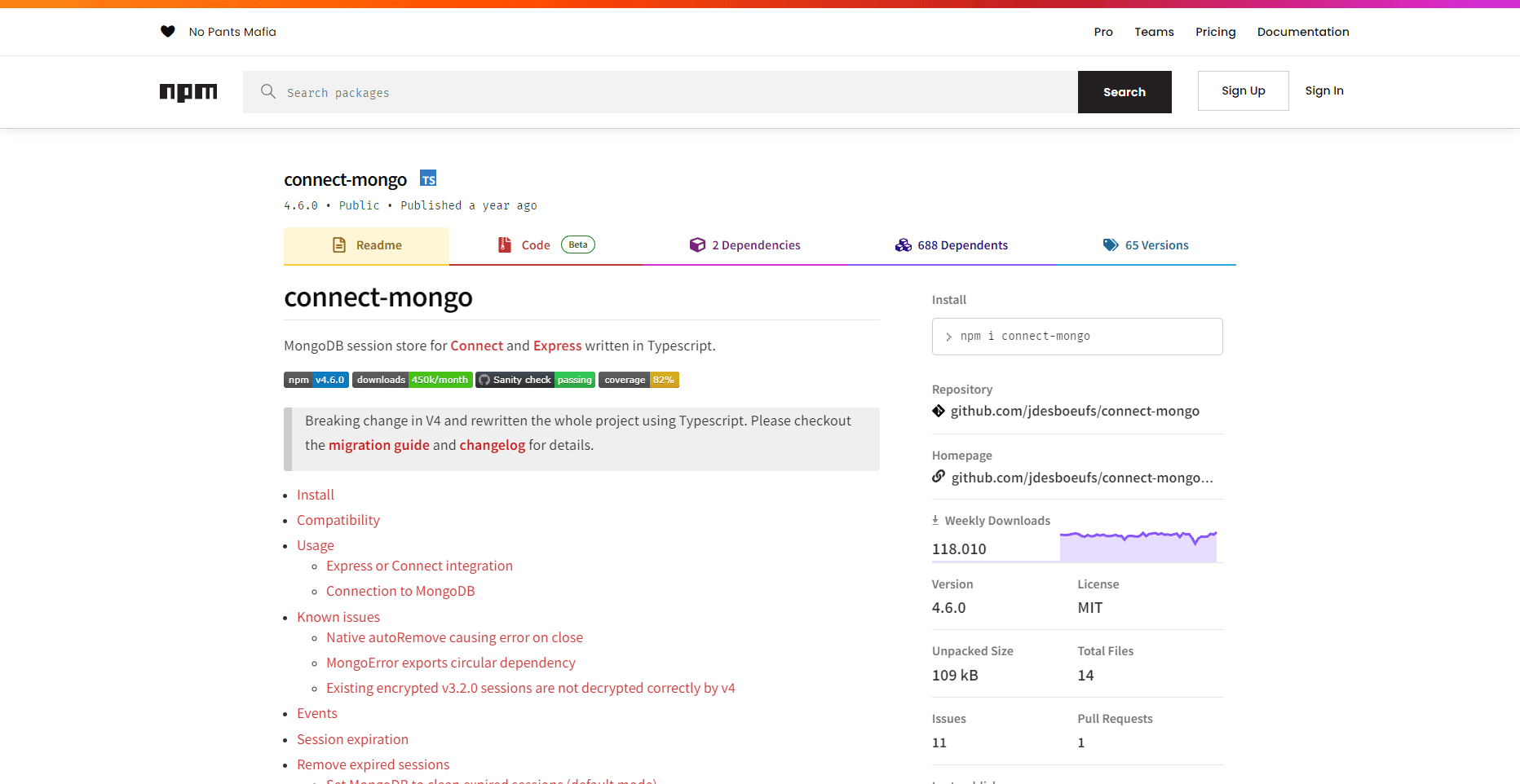Image resolution: width=1520 pixels, height=784 pixels.
Task: Go to npm home logo
Action: point(188,92)
